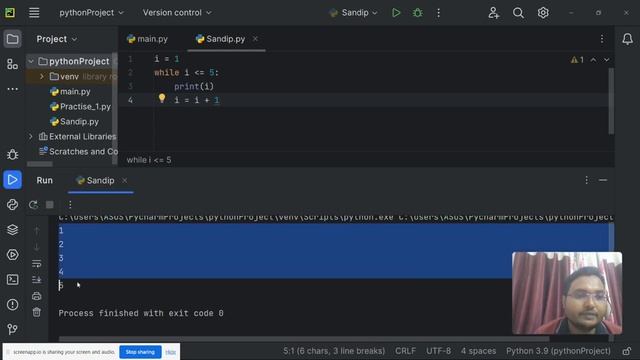This screenshot has width=640, height=360.
Task: Open the Debug tool window
Action: tap(12, 154)
